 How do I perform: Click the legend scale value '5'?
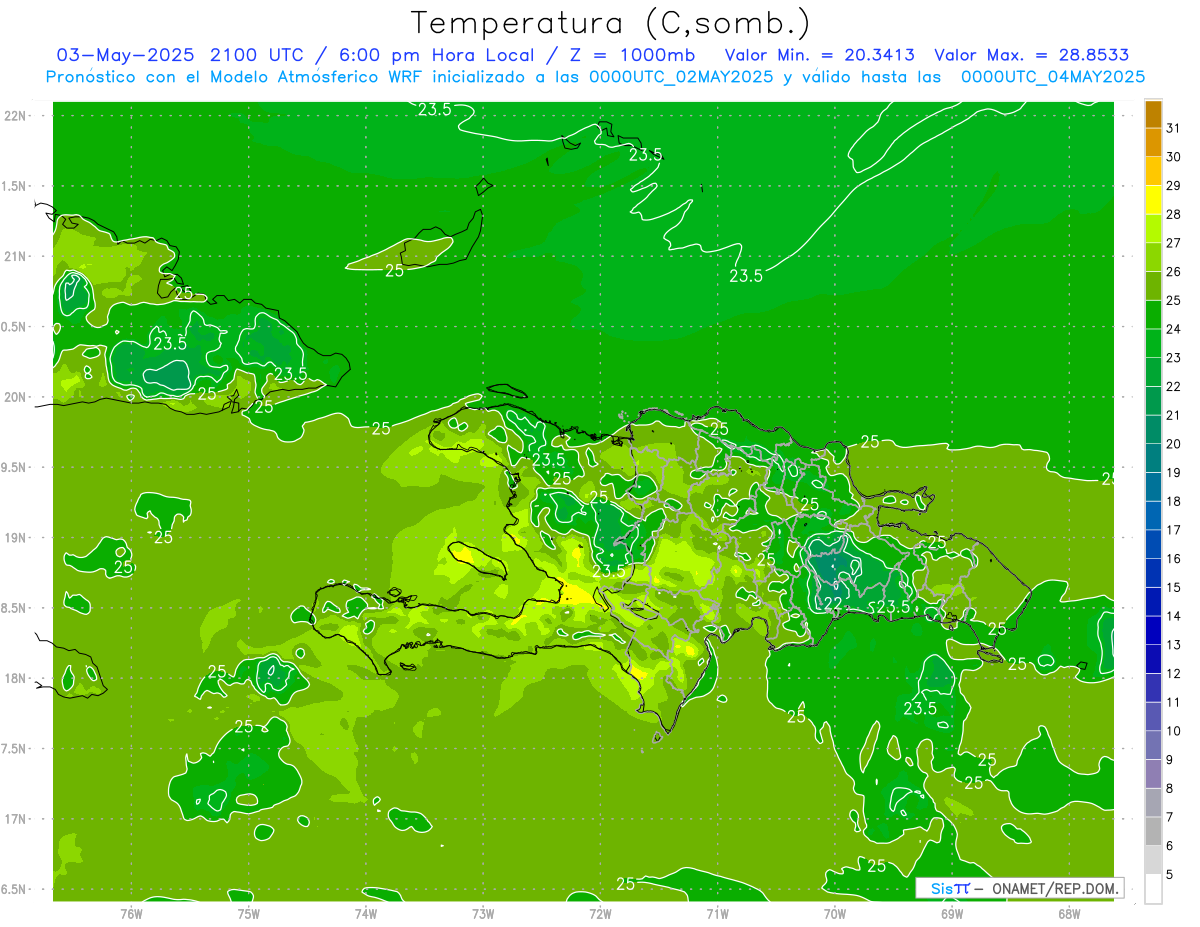[x=1170, y=874]
